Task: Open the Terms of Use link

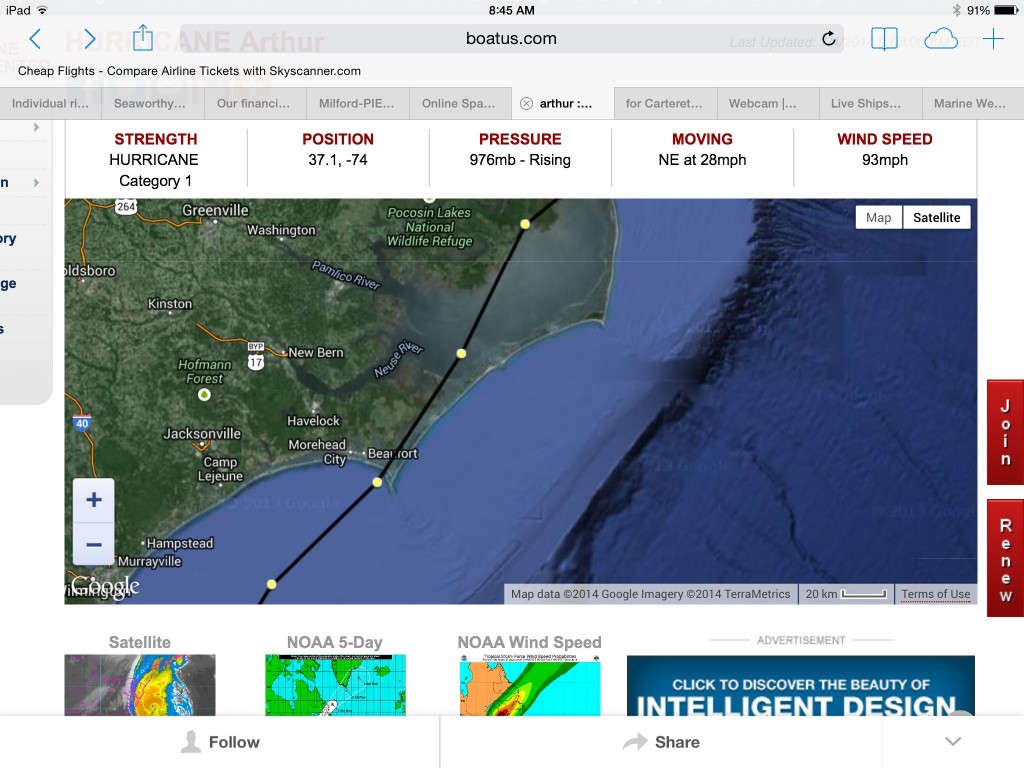Action: [x=935, y=594]
